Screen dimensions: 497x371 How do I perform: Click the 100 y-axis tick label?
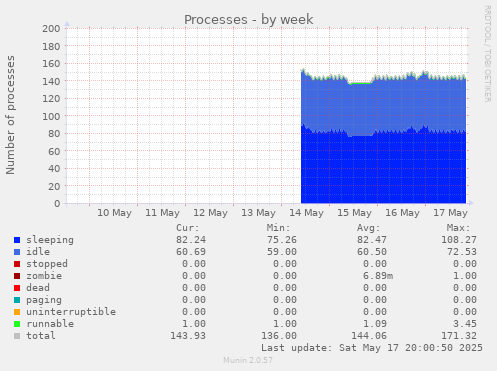pos(51,116)
